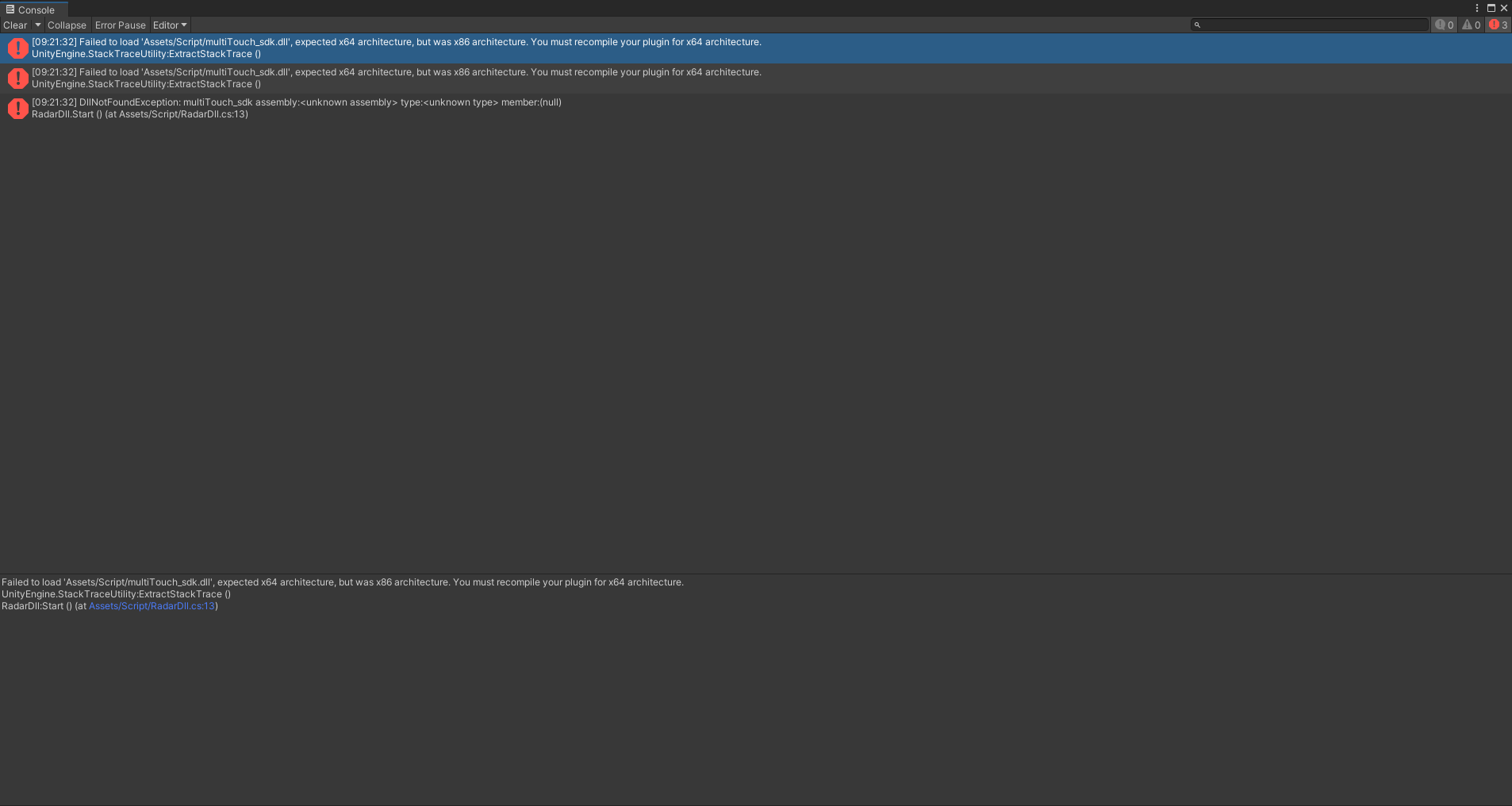Open the Editor dropdown menu
This screenshot has width=1512, height=806.
click(x=170, y=25)
